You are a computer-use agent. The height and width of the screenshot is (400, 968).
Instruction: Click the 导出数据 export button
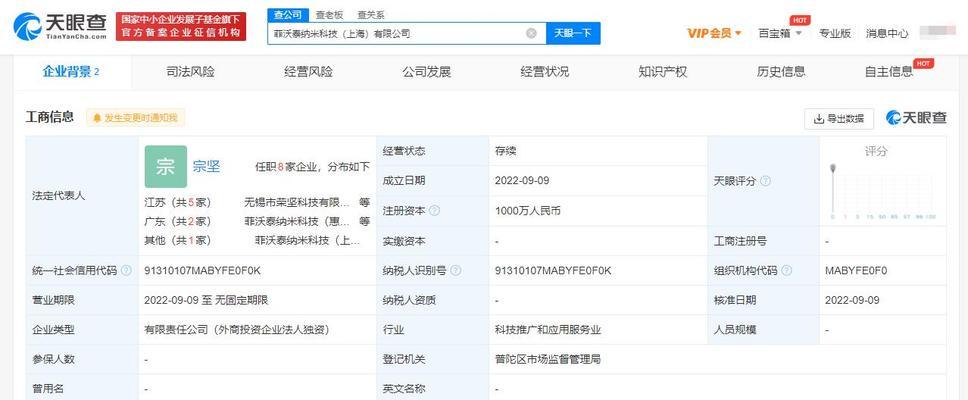[838, 119]
